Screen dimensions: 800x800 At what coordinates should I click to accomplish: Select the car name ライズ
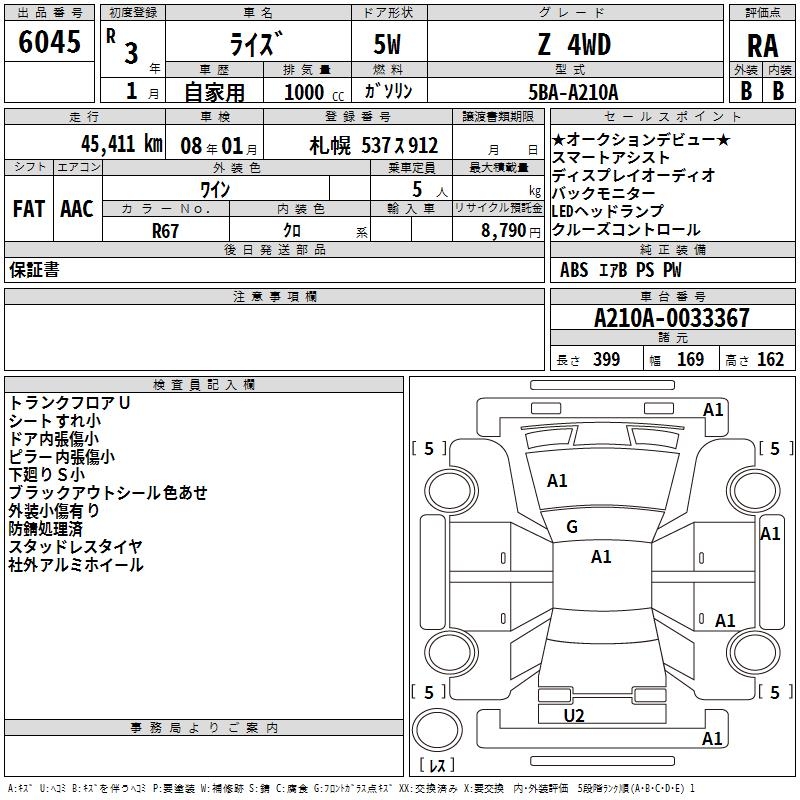(x=256, y=43)
